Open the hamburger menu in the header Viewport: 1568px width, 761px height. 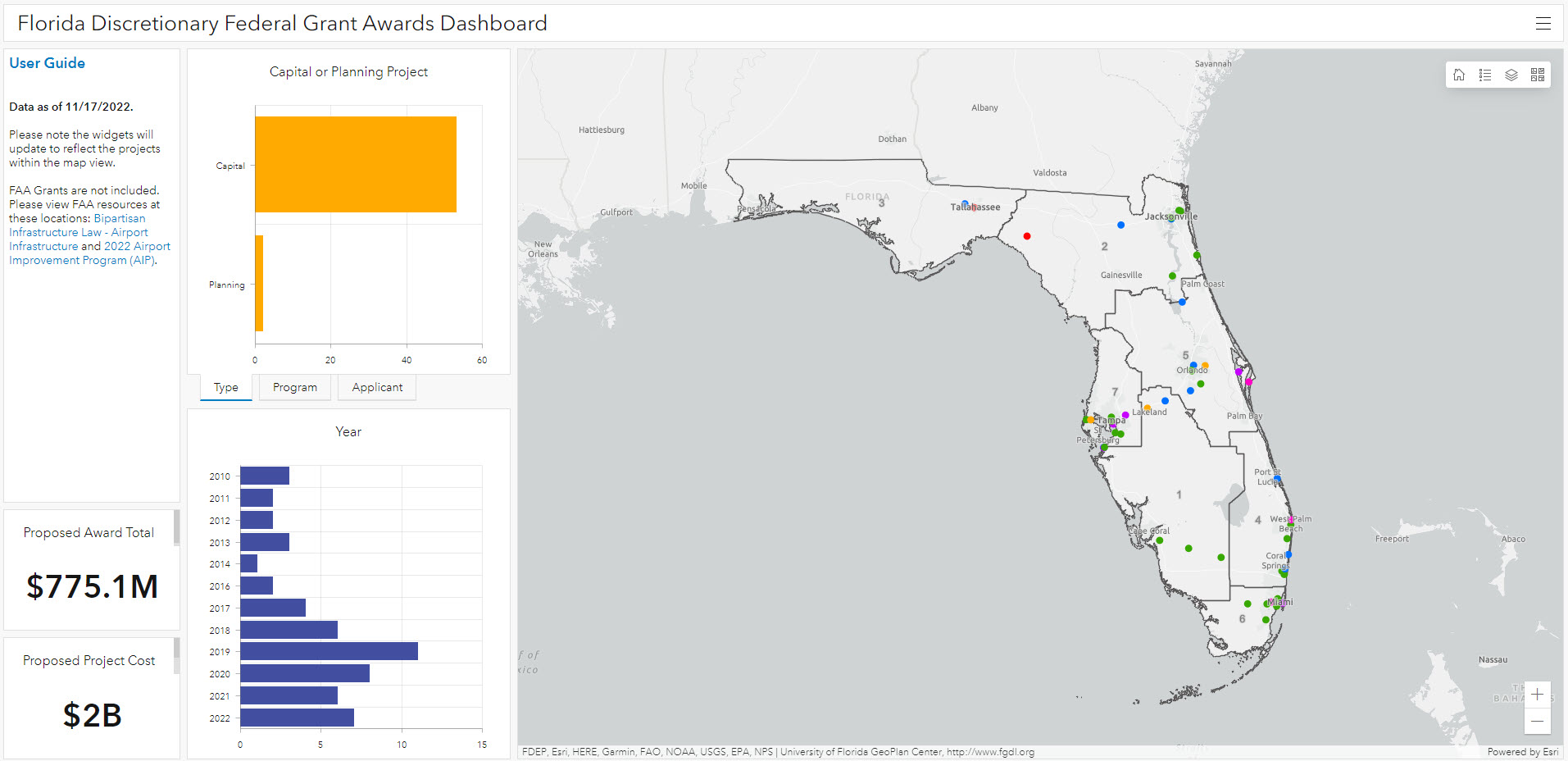pyautogui.click(x=1543, y=24)
